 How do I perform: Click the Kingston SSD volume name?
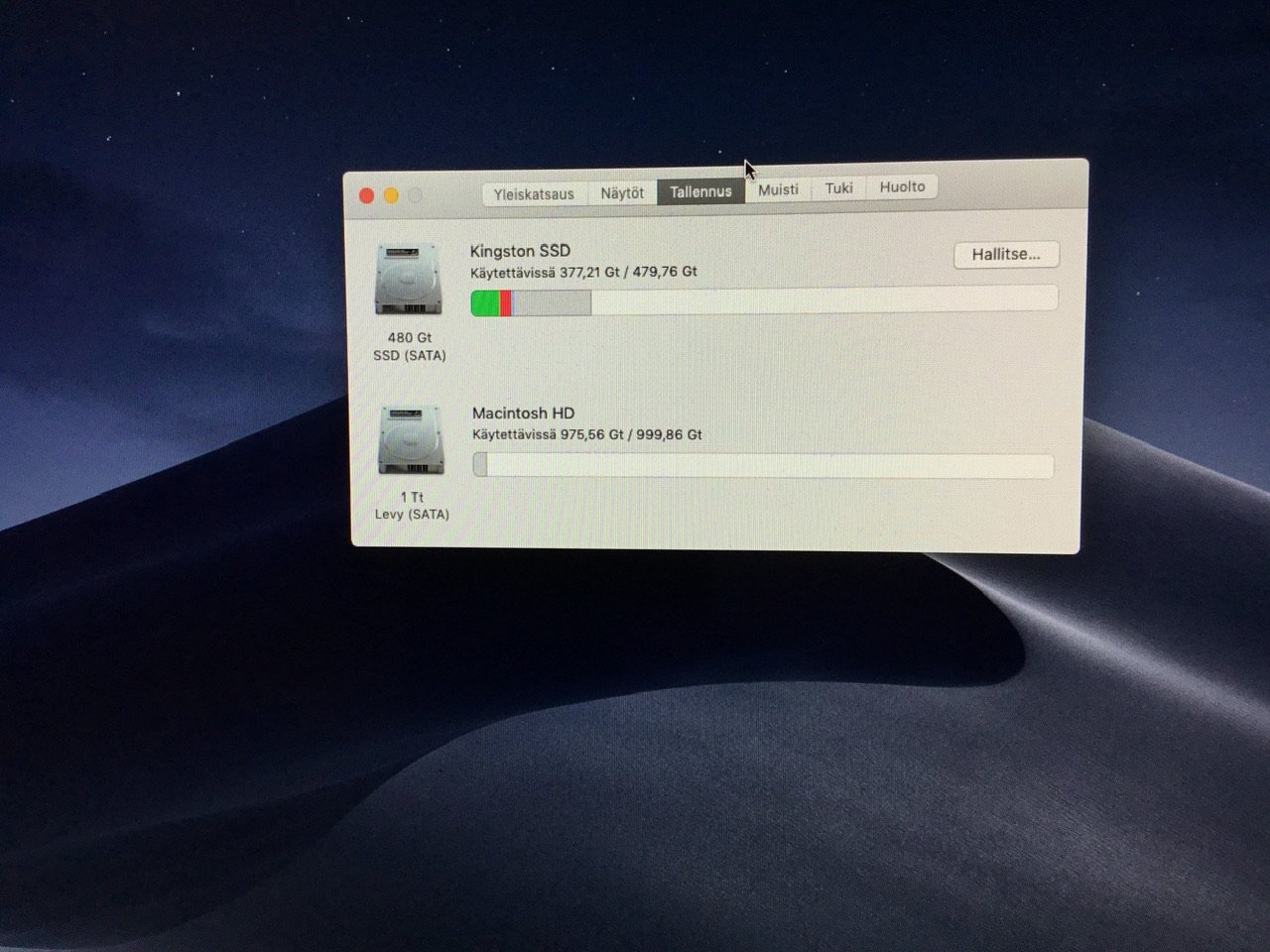(520, 251)
